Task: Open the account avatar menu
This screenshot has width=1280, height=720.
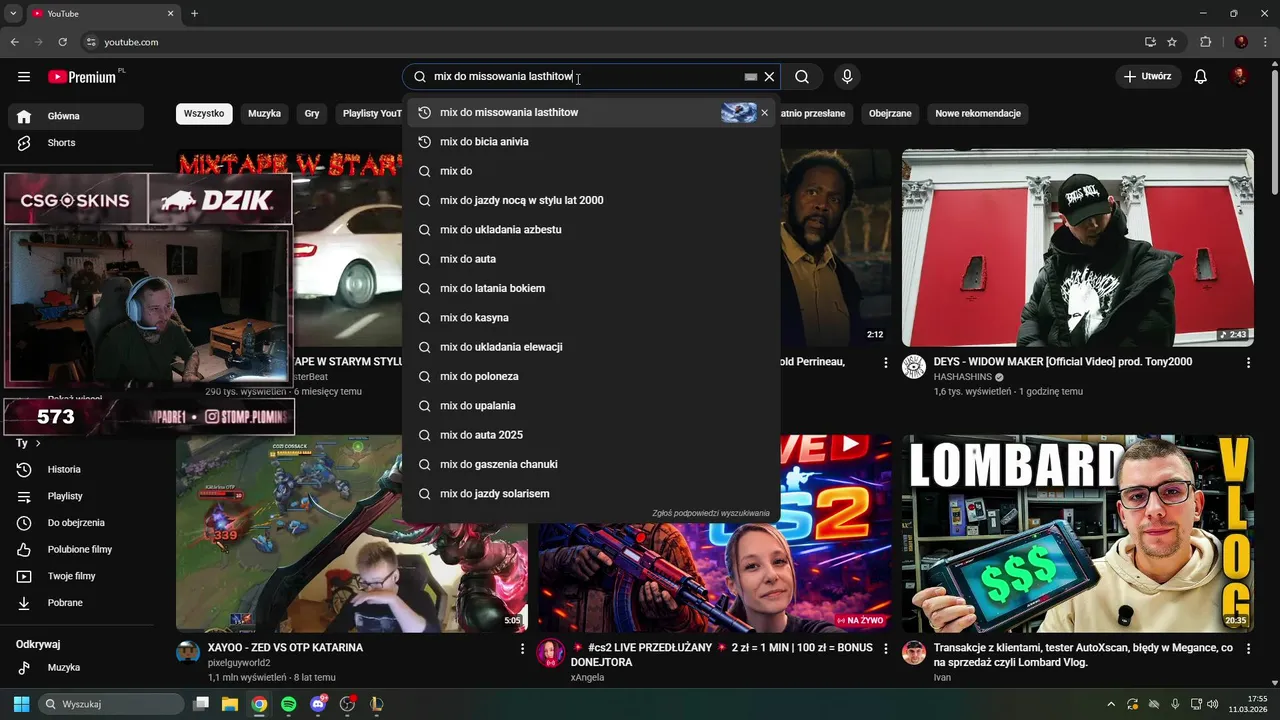Action: tap(1239, 77)
